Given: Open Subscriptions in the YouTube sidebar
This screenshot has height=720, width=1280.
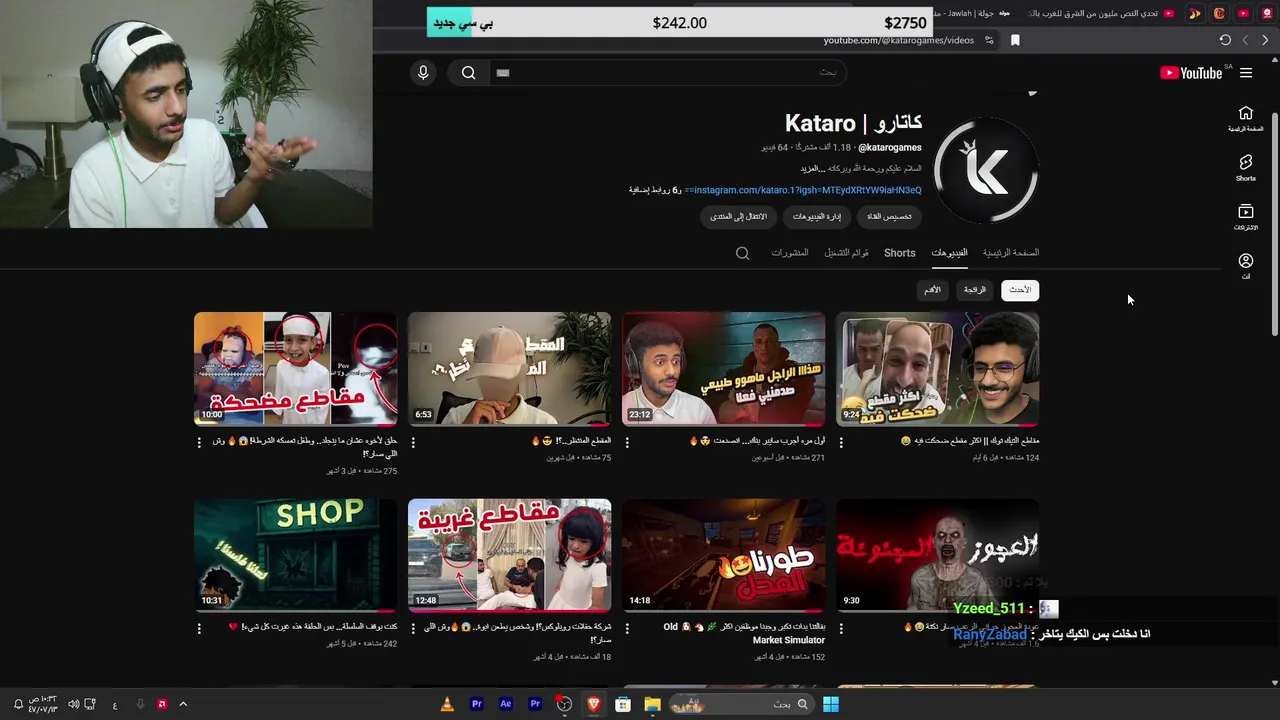Looking at the screenshot, I should [x=1245, y=217].
